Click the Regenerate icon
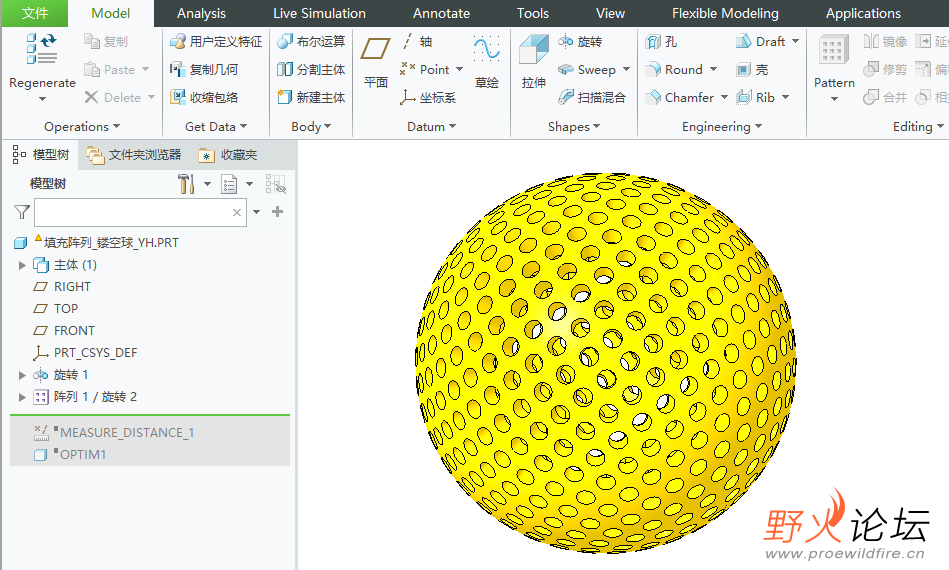Image resolution: width=949 pixels, height=570 pixels. click(x=42, y=49)
